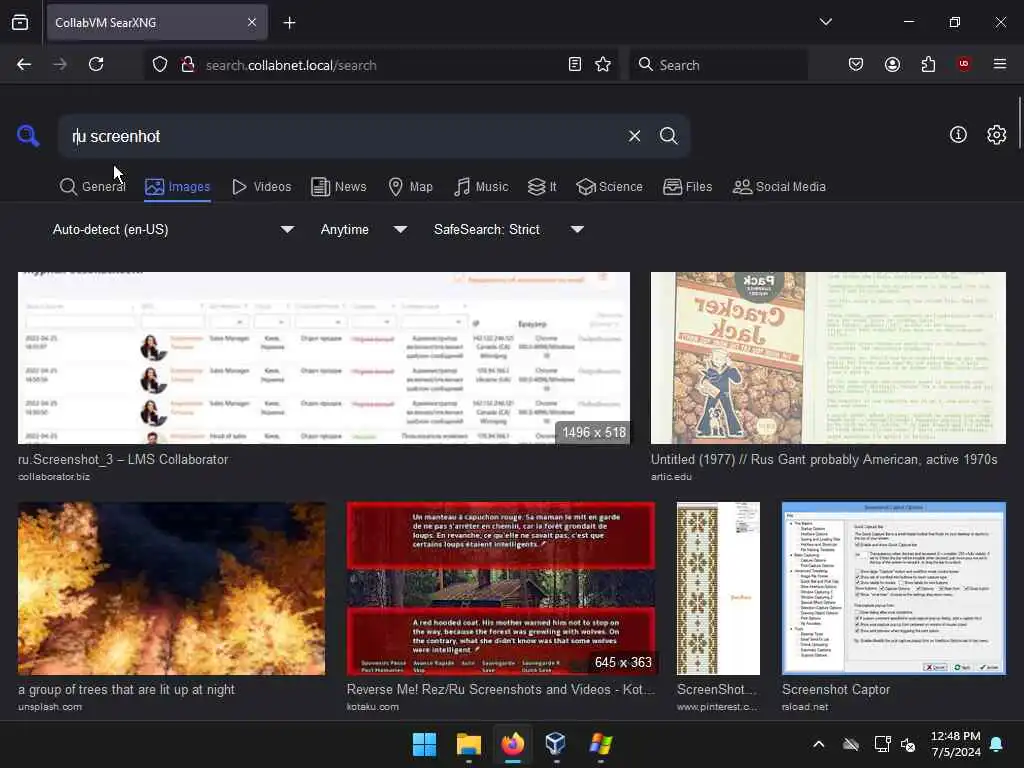
Task: Click collaborator.biz source text
Action: pyautogui.click(x=54, y=477)
